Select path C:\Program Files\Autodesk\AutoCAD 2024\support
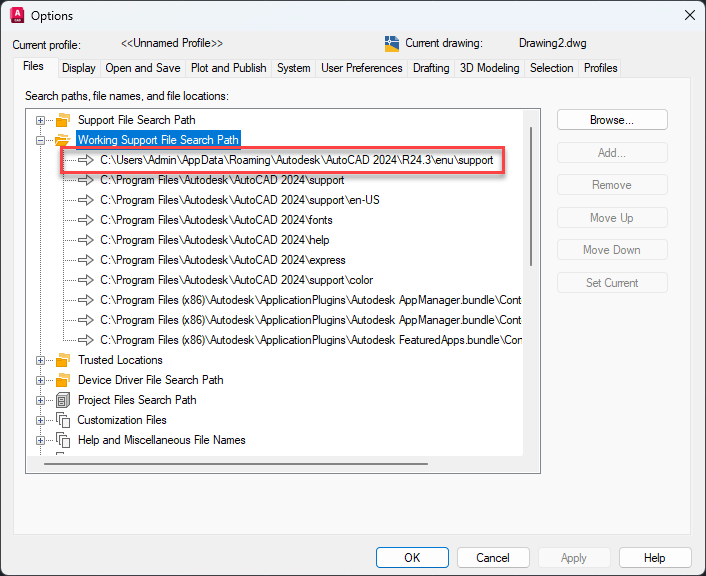This screenshot has height=576, width=706. coord(222,180)
